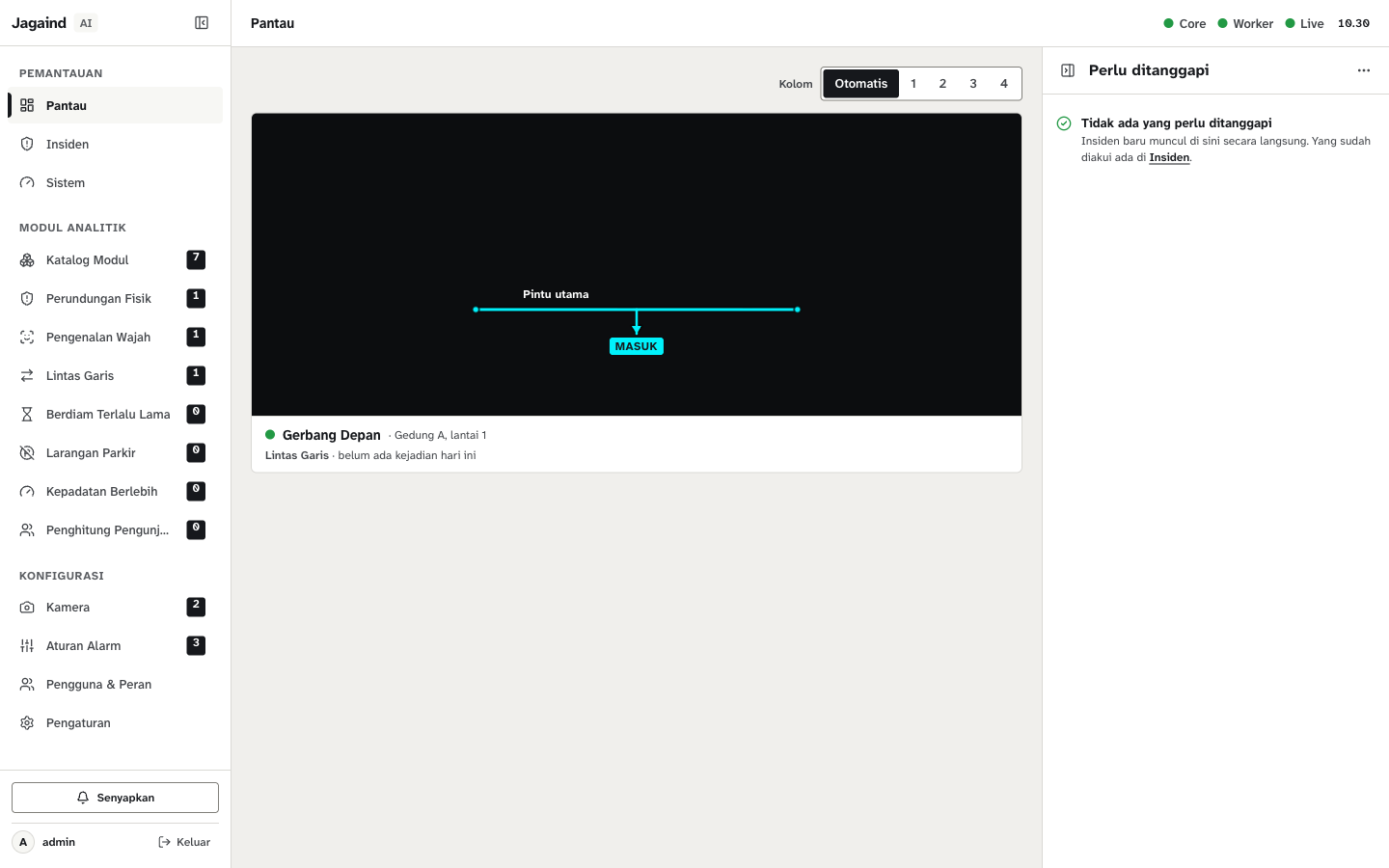Select the Lintas Garis arrows icon

tap(27, 375)
